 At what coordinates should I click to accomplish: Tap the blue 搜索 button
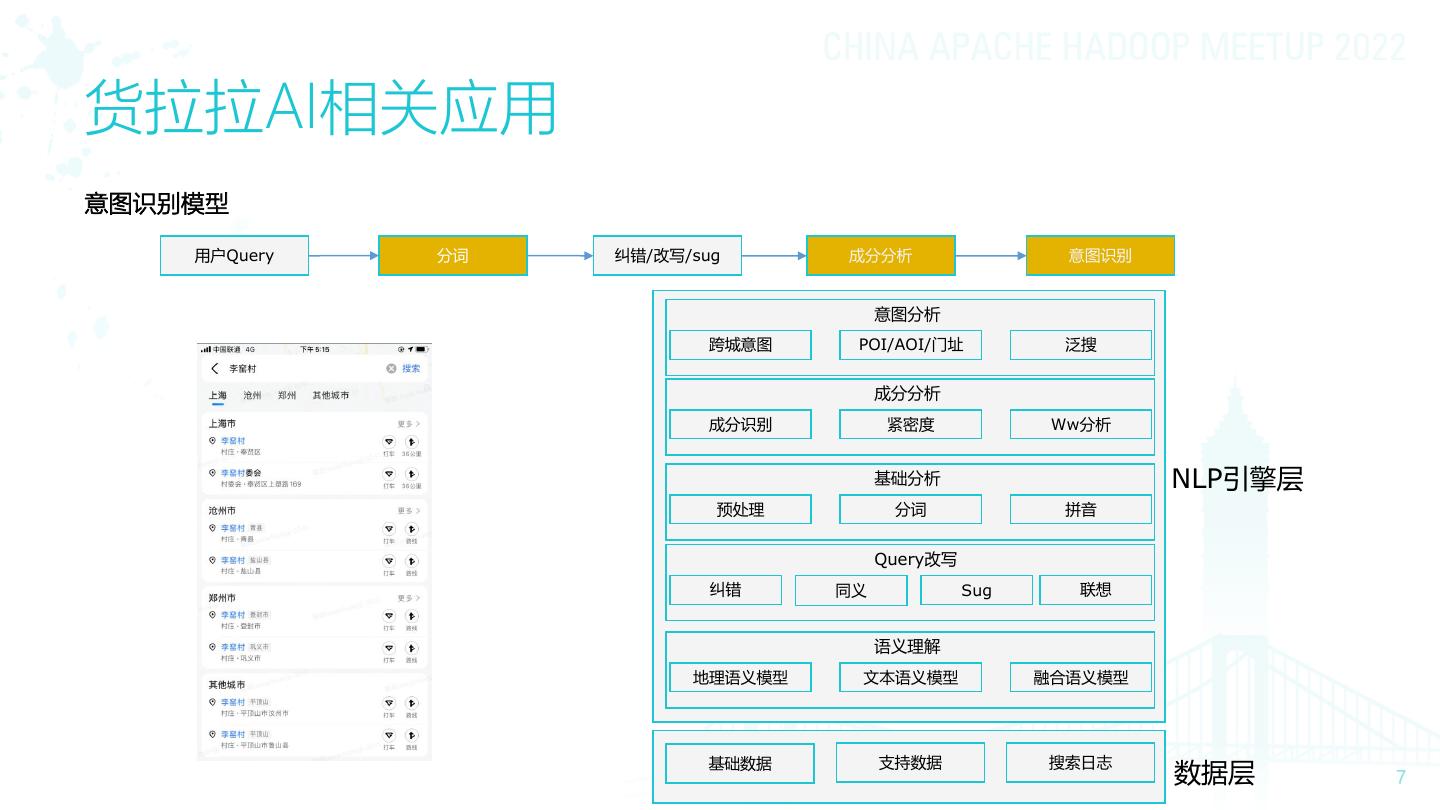point(411,369)
